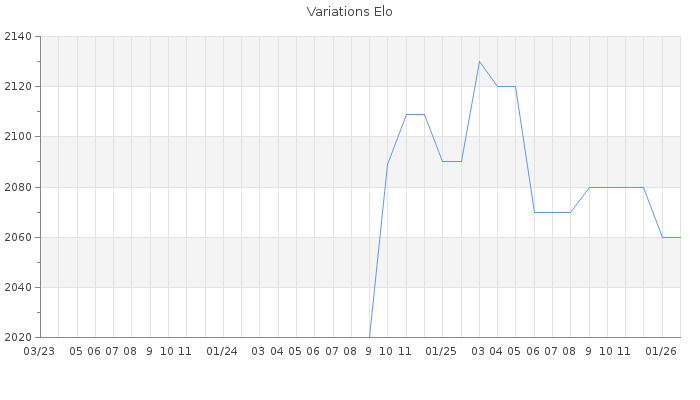This screenshot has height=400, width=700.
Task: Click the flat line segment at 2120
Action: point(506,86)
